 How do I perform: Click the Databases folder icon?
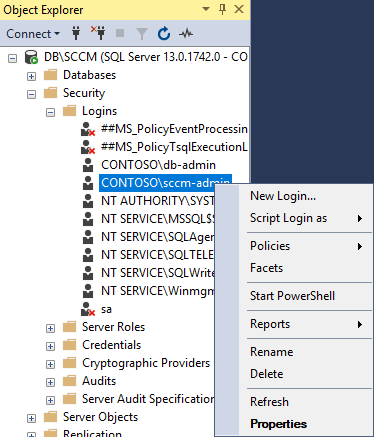coord(50,75)
